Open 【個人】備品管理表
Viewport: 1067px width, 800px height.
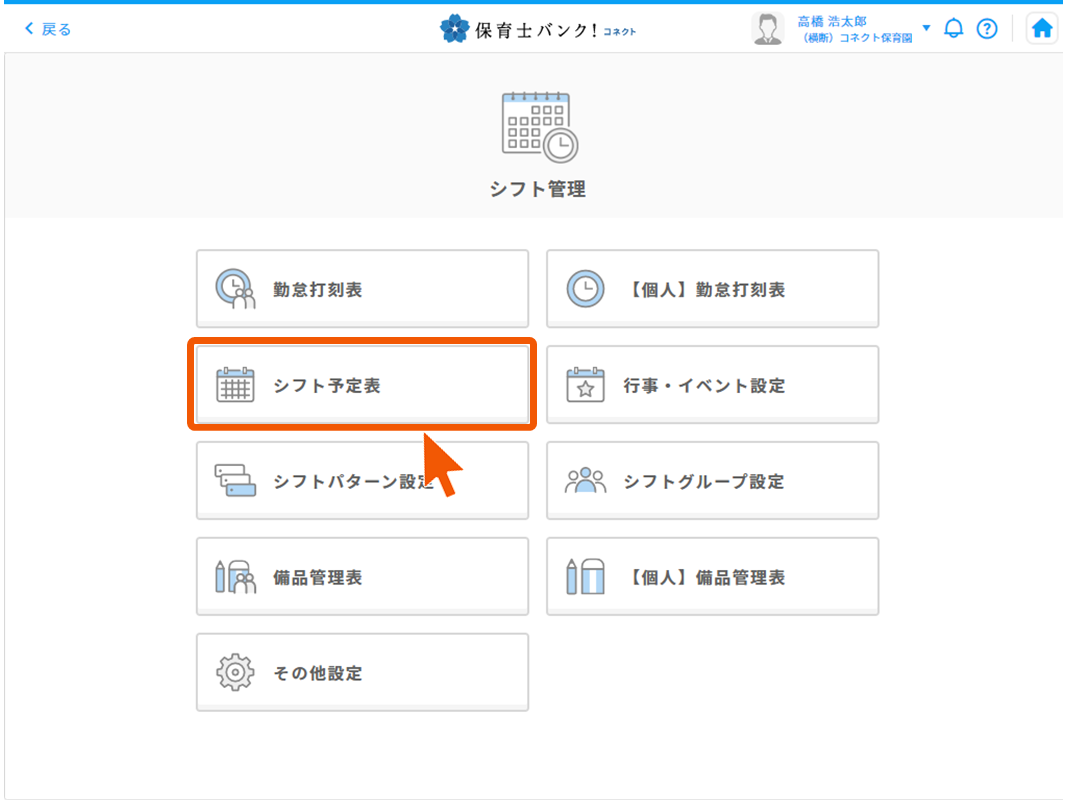point(712,576)
